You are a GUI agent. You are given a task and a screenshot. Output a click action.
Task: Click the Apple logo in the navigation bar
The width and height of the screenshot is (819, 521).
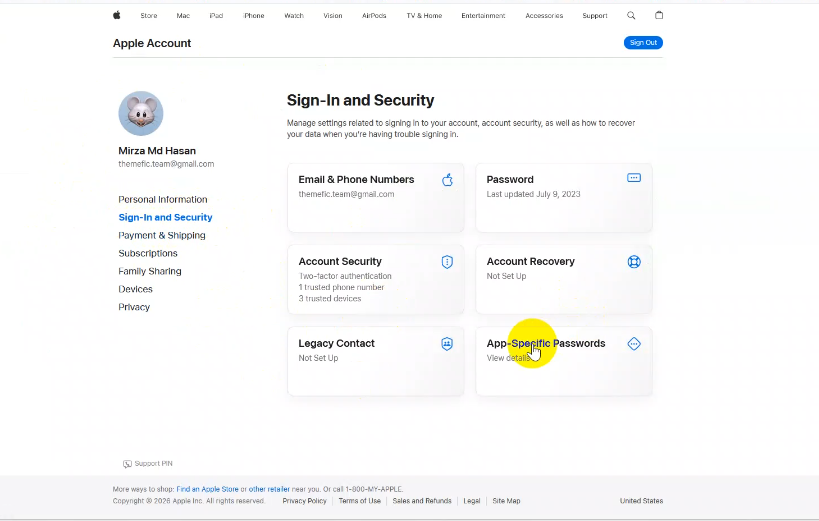117,16
